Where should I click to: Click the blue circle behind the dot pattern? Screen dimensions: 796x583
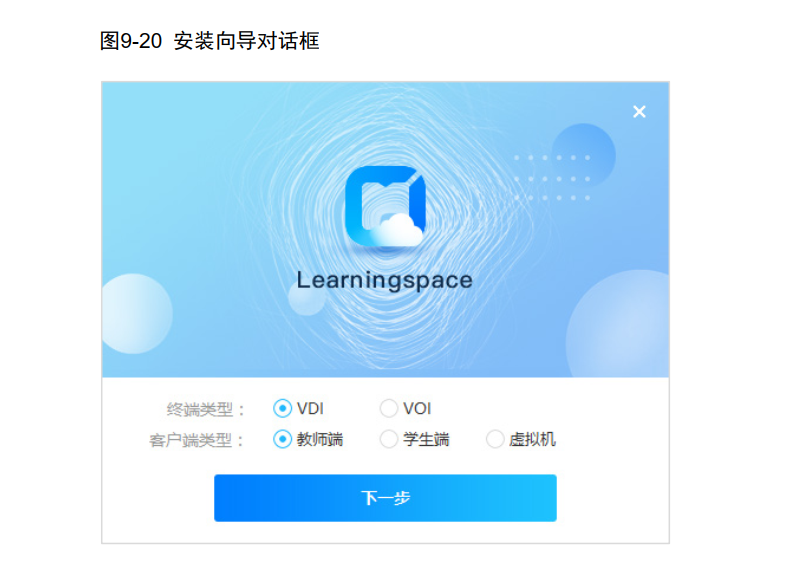point(583,155)
